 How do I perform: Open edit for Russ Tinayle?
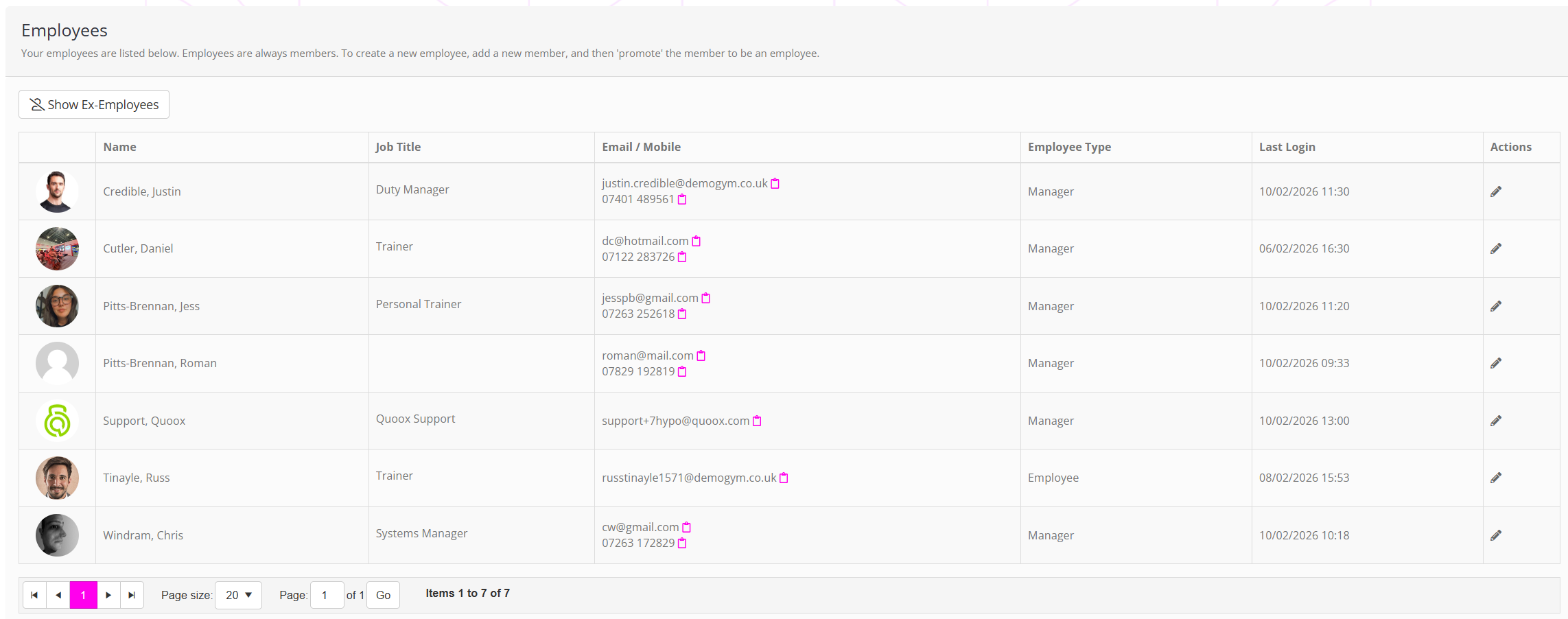point(1495,478)
